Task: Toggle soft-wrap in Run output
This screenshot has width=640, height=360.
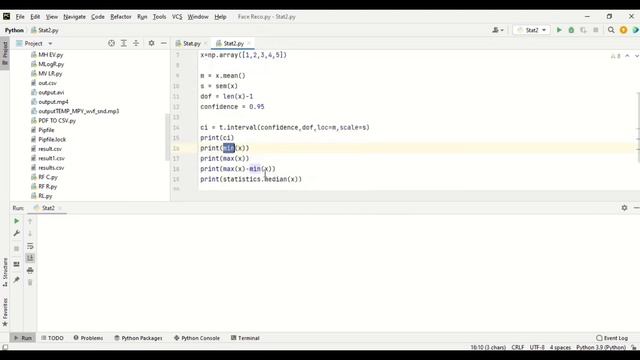Action: pos(30,246)
